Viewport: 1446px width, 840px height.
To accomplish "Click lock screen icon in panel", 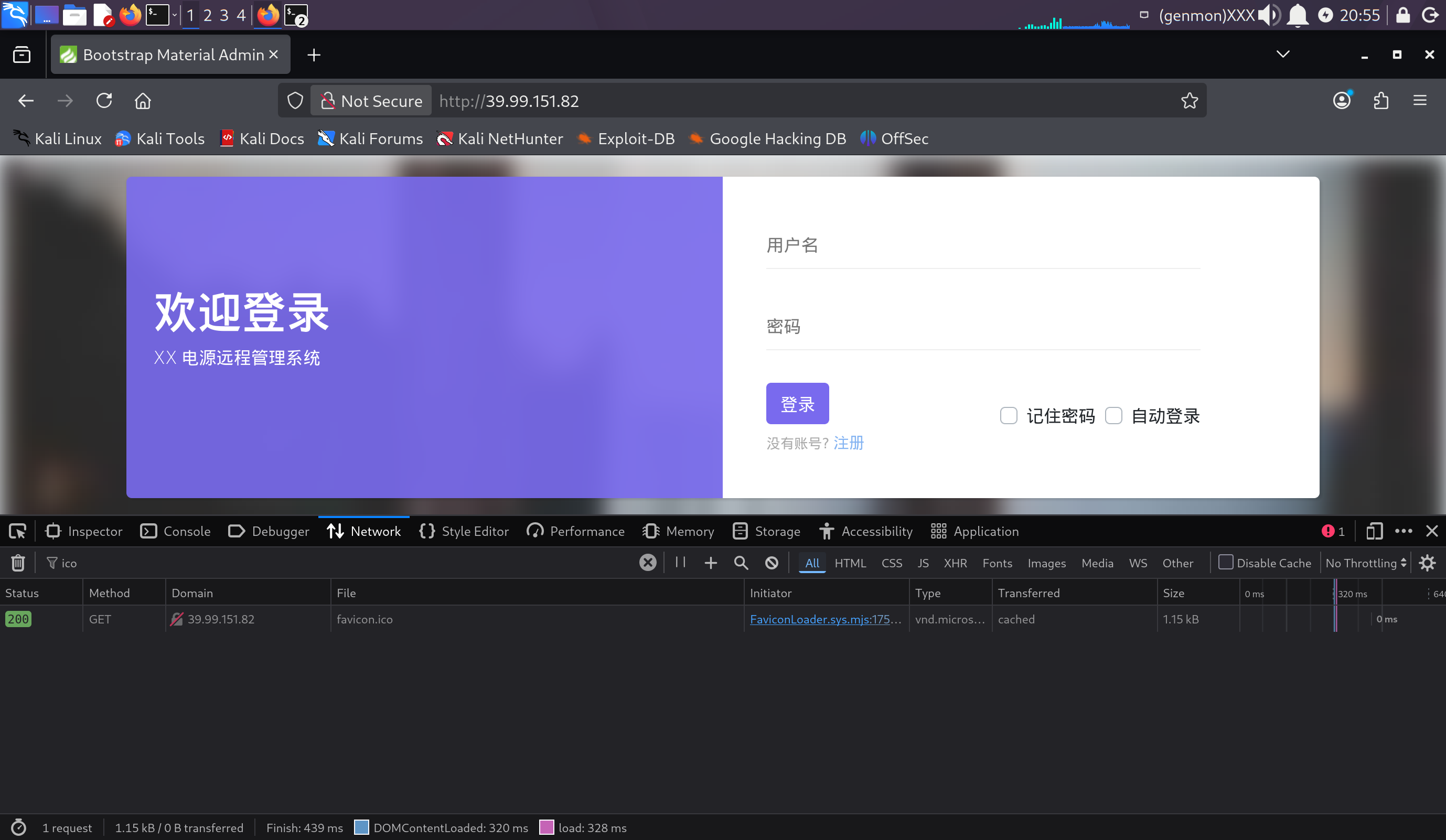I will [x=1403, y=15].
